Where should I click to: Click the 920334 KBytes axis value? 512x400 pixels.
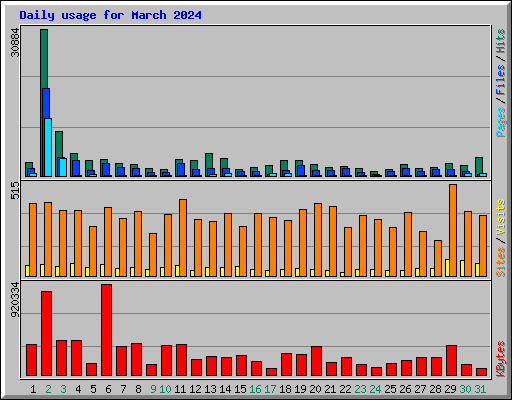(x=15, y=299)
